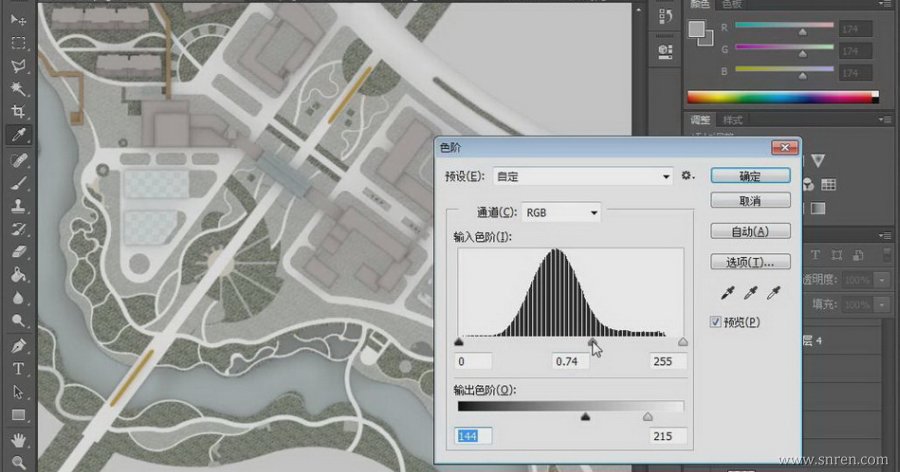Pick the set black point eyedropper
This screenshot has width=900, height=472.
point(728,293)
